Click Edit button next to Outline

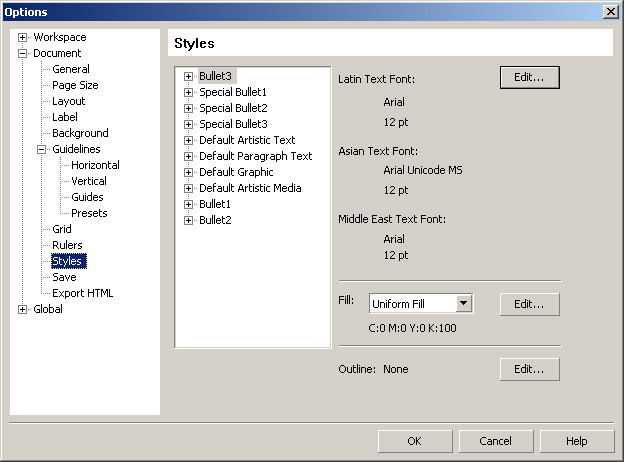(530, 369)
